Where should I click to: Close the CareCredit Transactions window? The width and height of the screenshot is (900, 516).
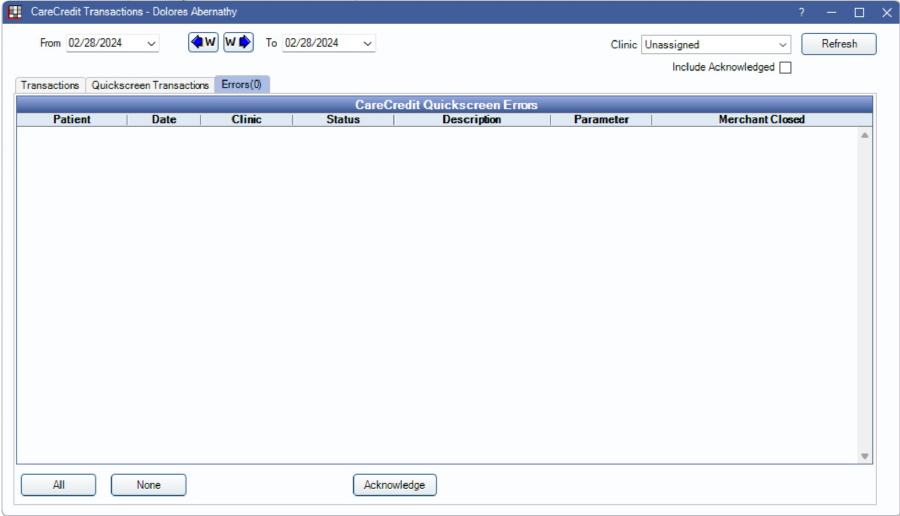[887, 12]
